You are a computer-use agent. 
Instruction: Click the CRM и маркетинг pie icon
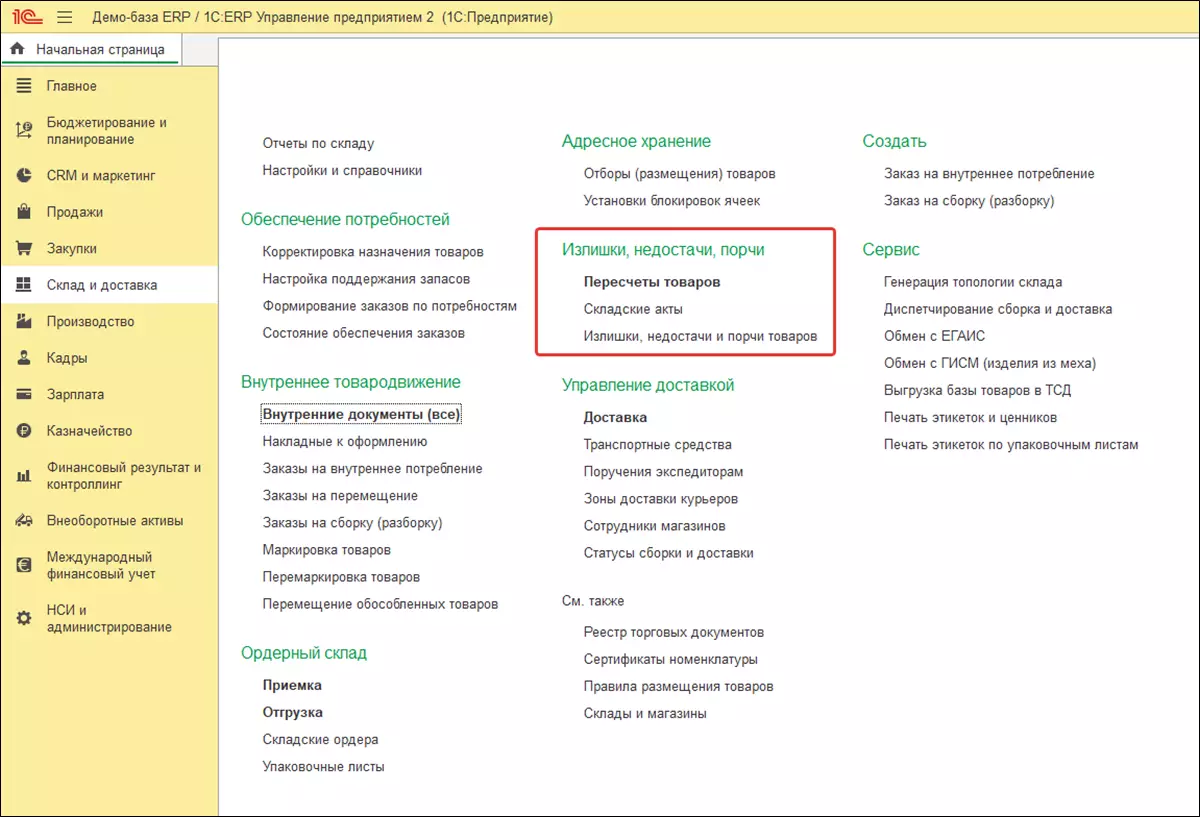coord(25,176)
